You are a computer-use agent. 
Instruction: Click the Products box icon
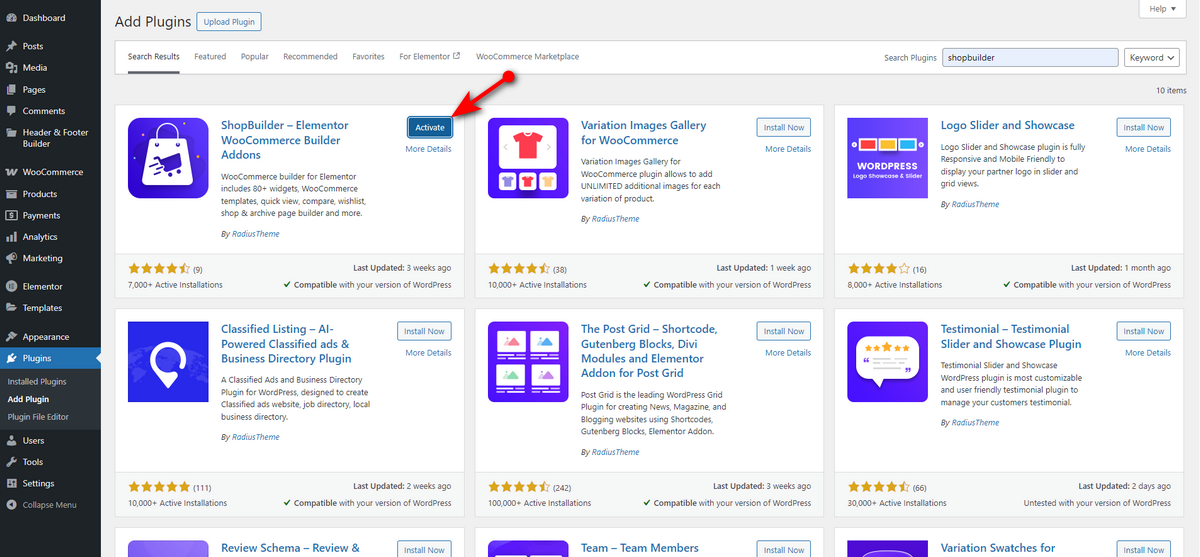pos(11,194)
